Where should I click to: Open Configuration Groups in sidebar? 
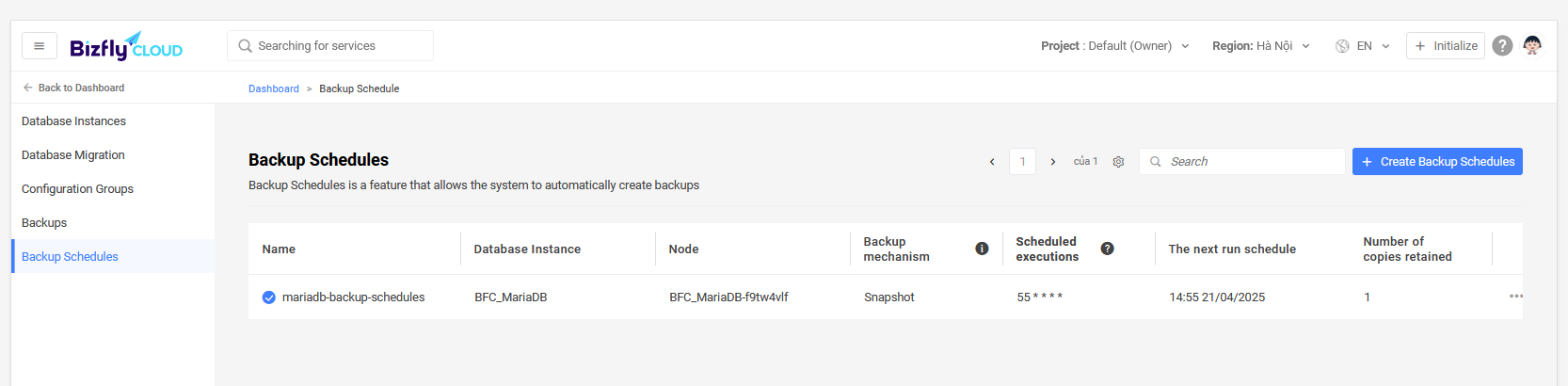pyautogui.click(x=77, y=189)
